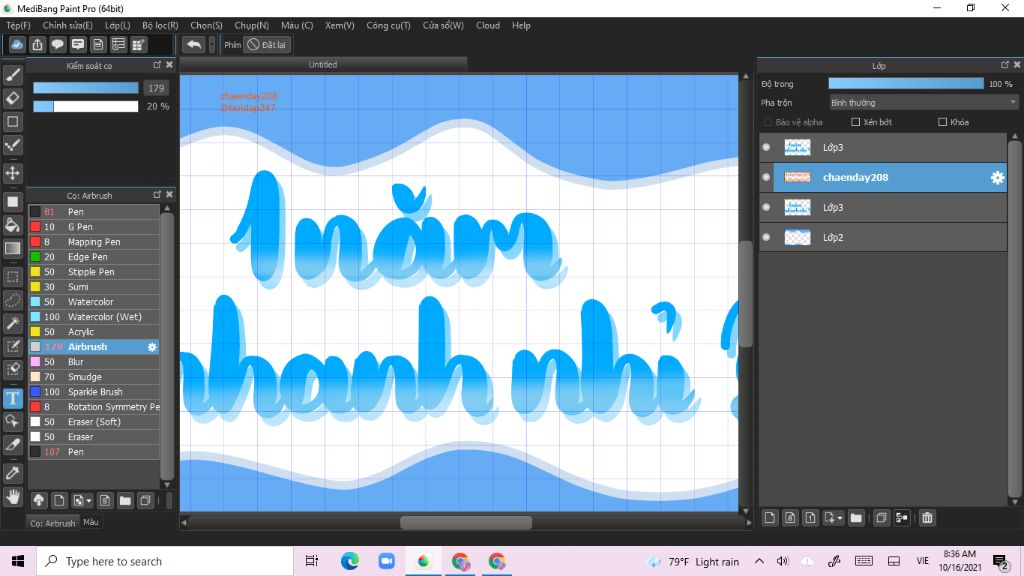Screen dimensions: 1024x576
Task: Select the Shape (square outline) tool
Action: click(x=12, y=121)
